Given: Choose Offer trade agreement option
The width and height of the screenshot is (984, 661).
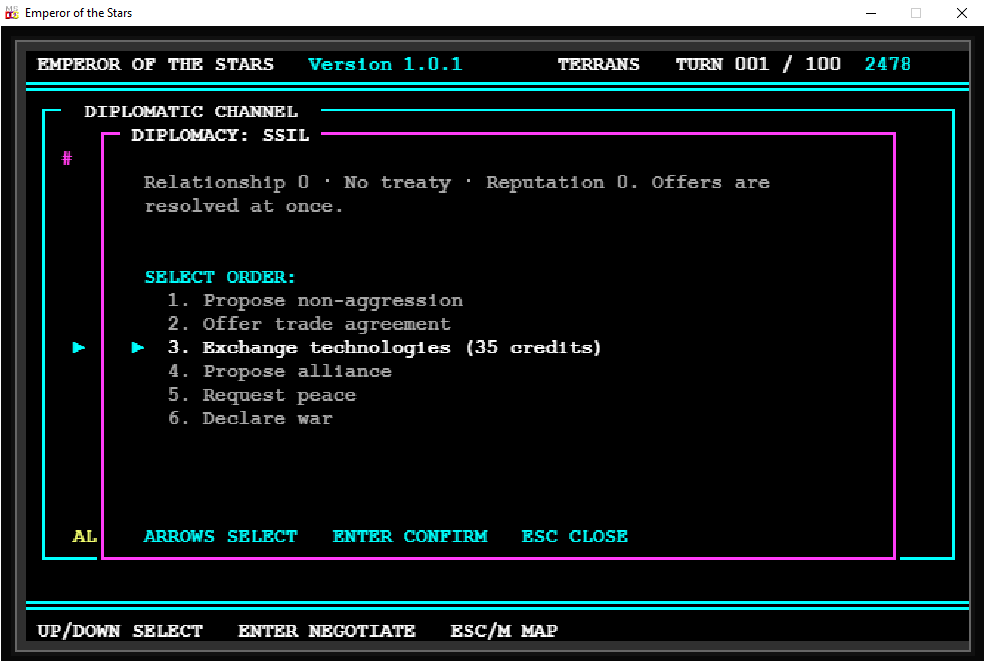Looking at the screenshot, I should tap(309, 324).
